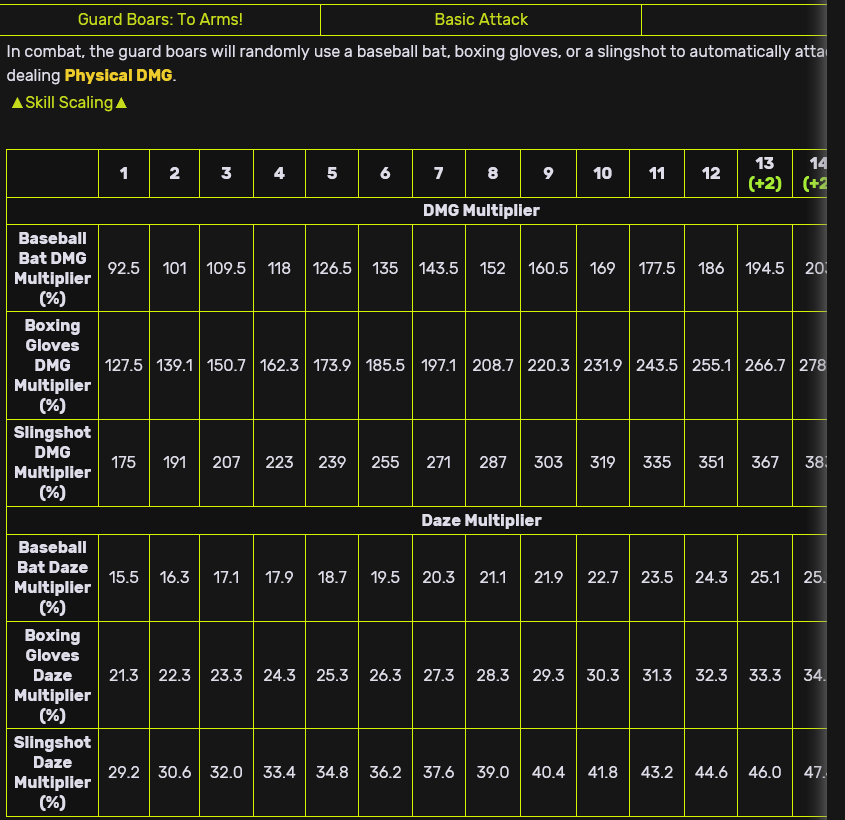Select the 231.9 boxing gloves value

[x=602, y=365]
